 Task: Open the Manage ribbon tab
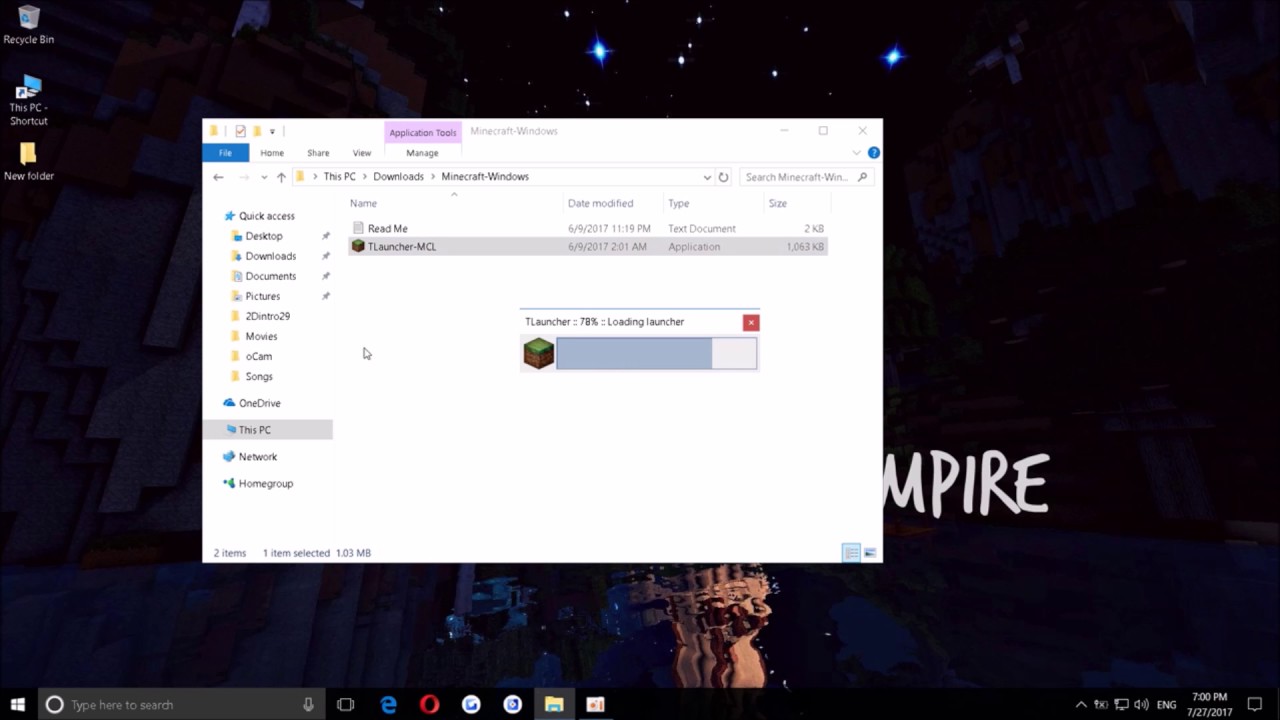click(422, 153)
